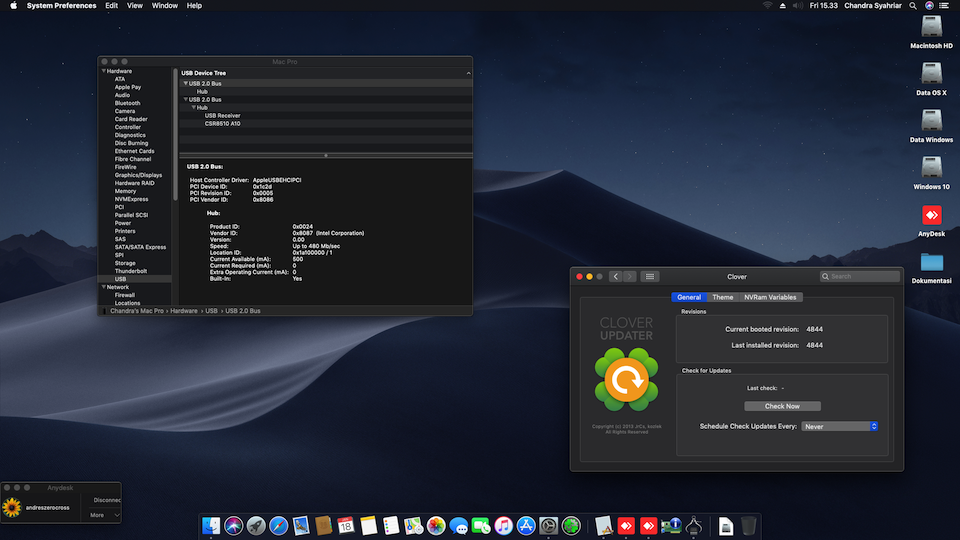Open Finder from the dock

(x=211, y=526)
